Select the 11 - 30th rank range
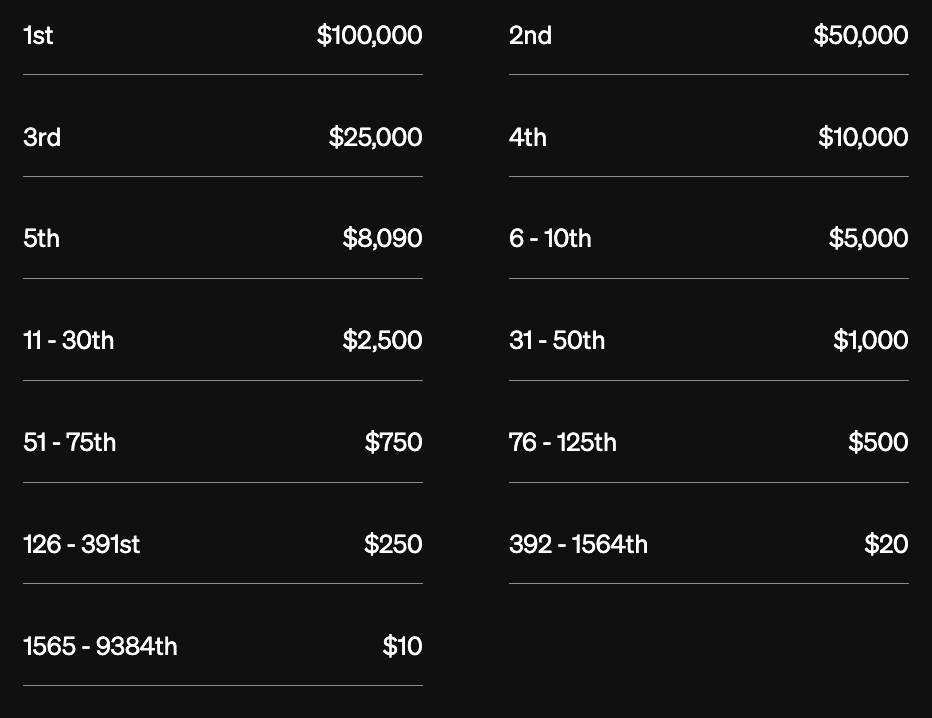Viewport: 932px width, 718px height. pos(68,341)
